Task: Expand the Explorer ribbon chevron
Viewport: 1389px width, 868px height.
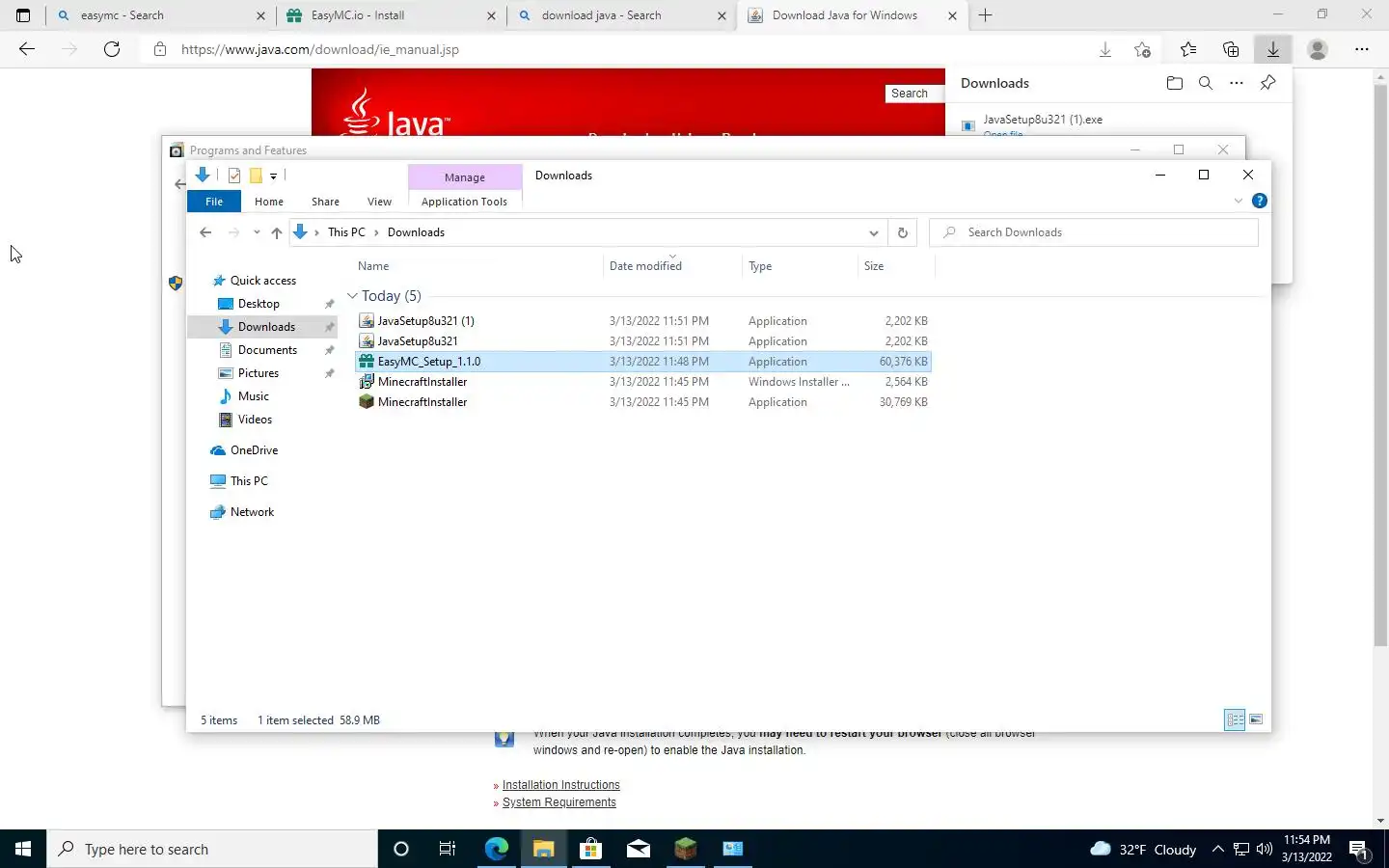Action: click(1239, 201)
